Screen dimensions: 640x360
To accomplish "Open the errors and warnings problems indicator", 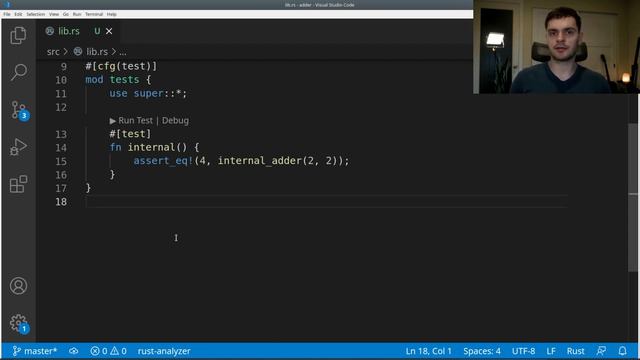I will point(109,351).
